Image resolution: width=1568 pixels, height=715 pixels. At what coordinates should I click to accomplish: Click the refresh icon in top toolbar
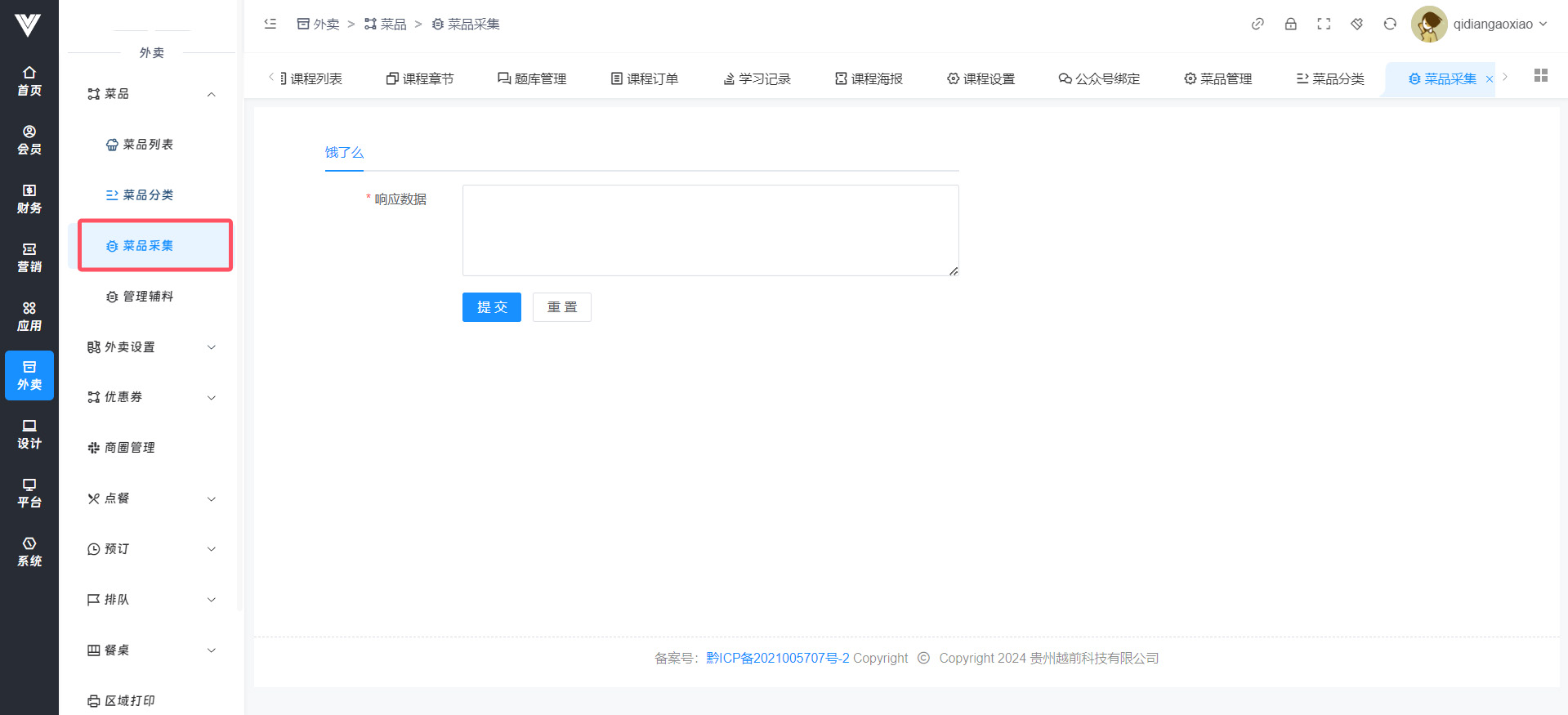point(1389,24)
